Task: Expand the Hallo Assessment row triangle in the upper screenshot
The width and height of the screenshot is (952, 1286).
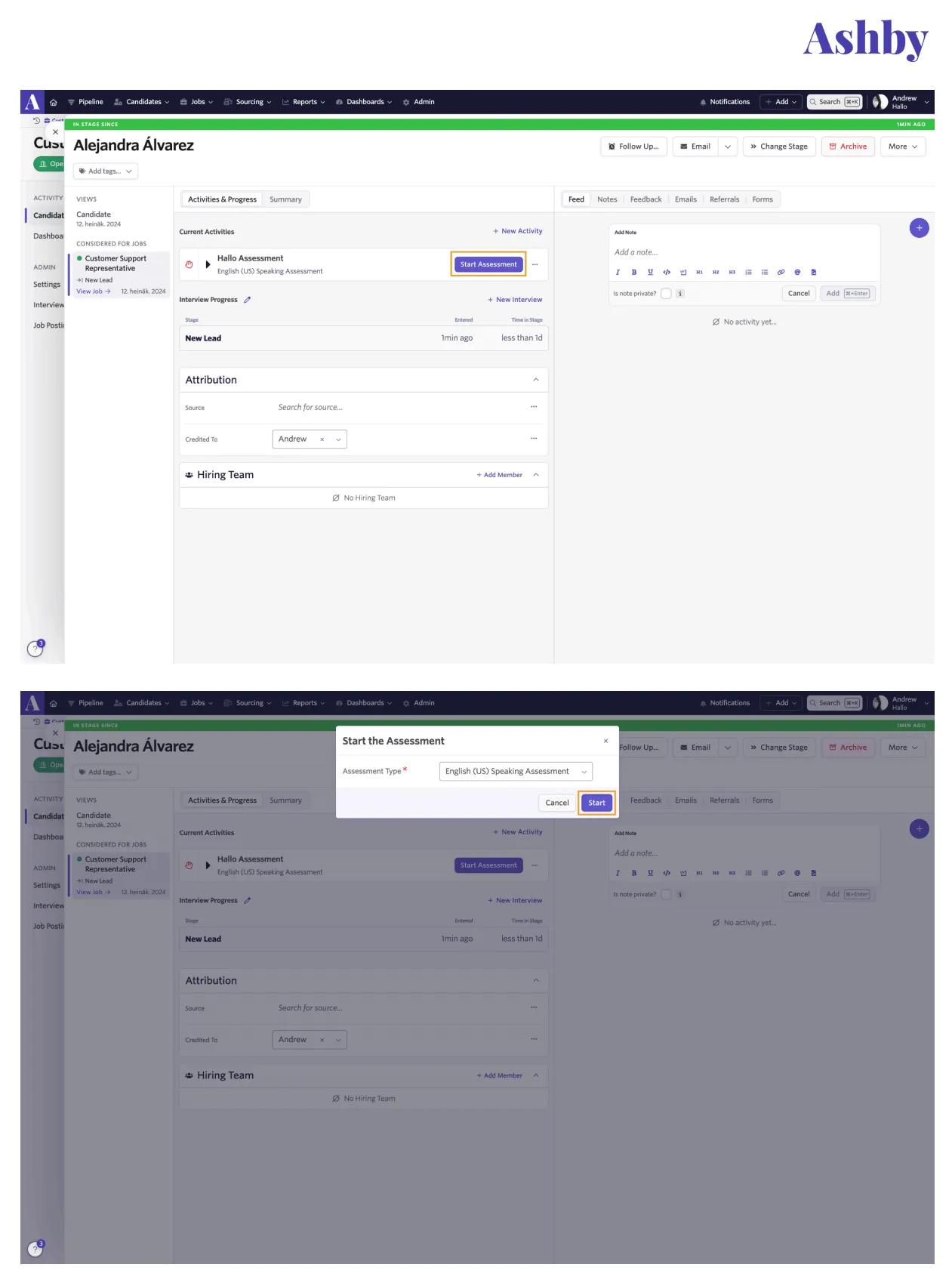Action: coord(208,265)
